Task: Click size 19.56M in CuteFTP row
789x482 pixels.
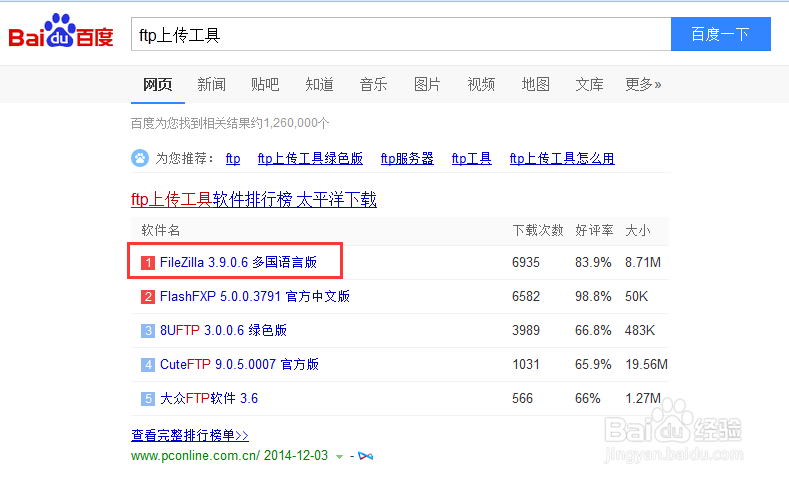Action: tap(647, 365)
